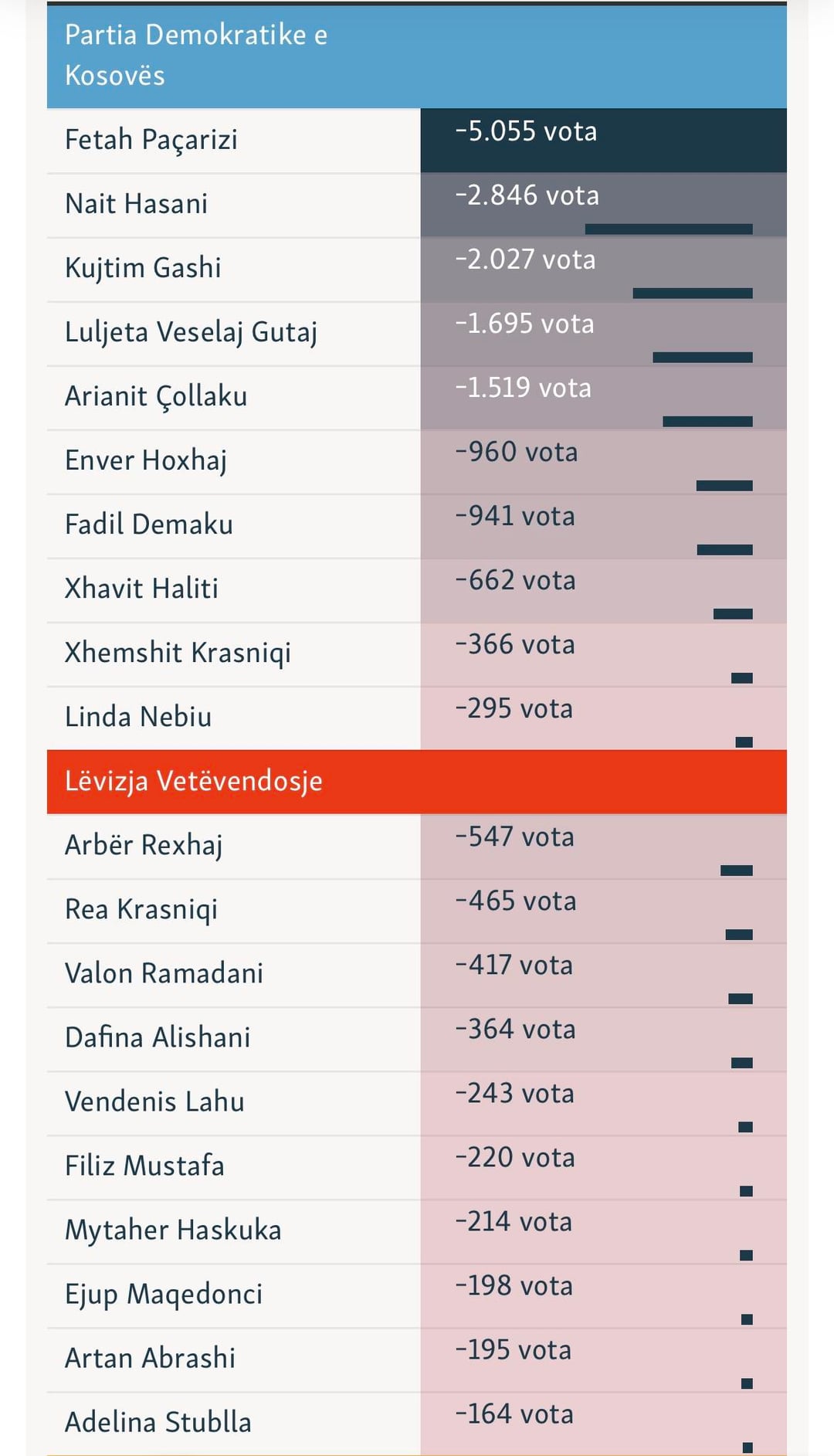Select the Kujtim Gashi row name
The image size is (834, 1456).
pos(143,268)
